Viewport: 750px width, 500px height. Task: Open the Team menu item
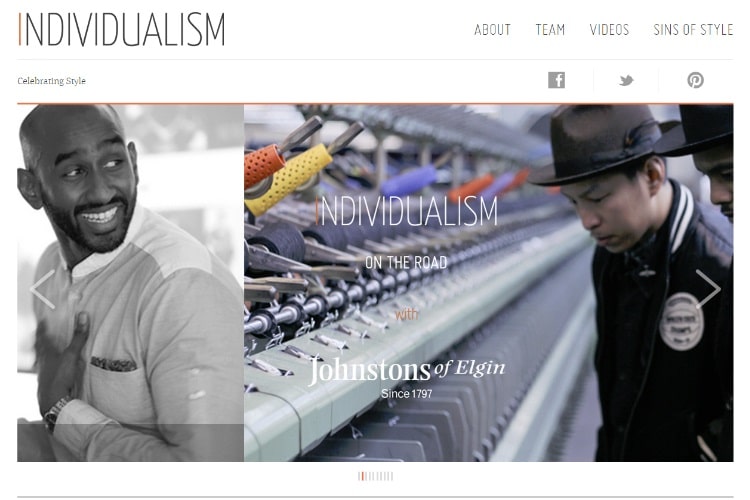(x=550, y=30)
